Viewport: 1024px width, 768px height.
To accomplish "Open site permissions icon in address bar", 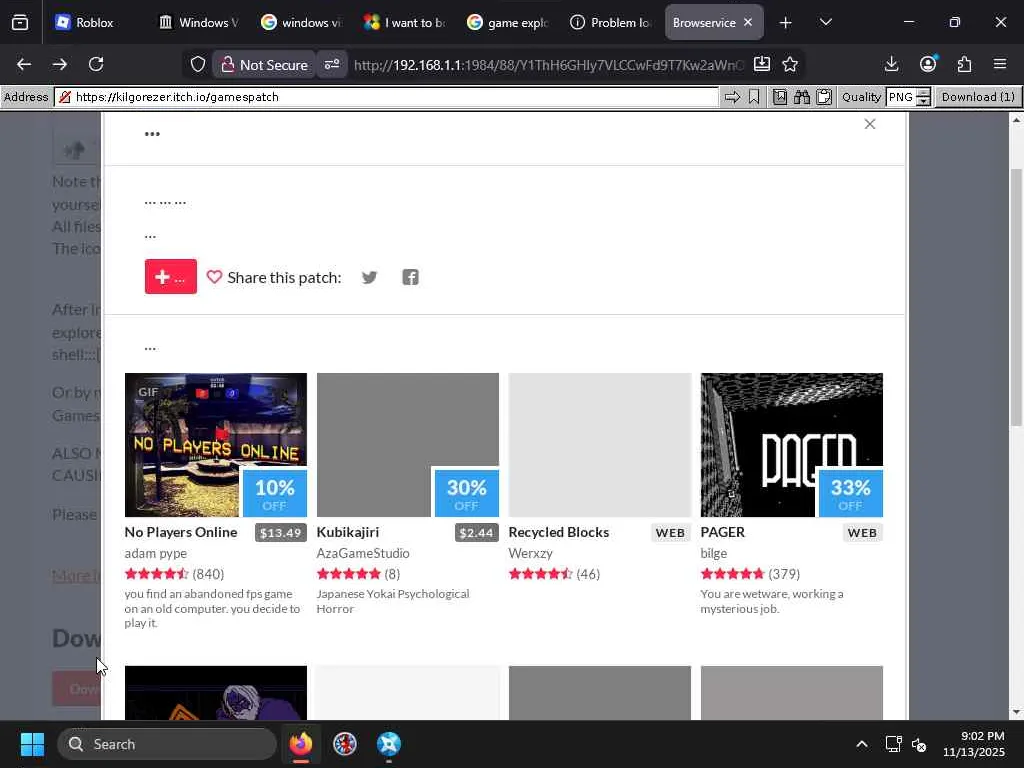I will pyautogui.click(x=332, y=64).
